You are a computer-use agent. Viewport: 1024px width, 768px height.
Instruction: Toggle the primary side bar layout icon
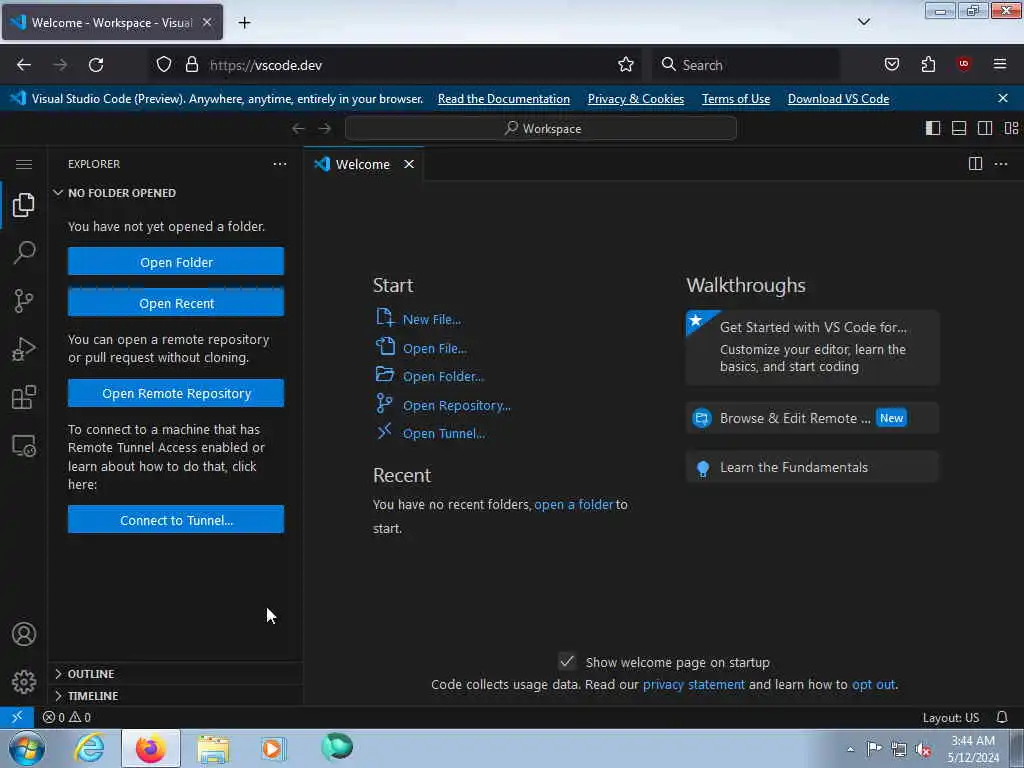click(933, 128)
